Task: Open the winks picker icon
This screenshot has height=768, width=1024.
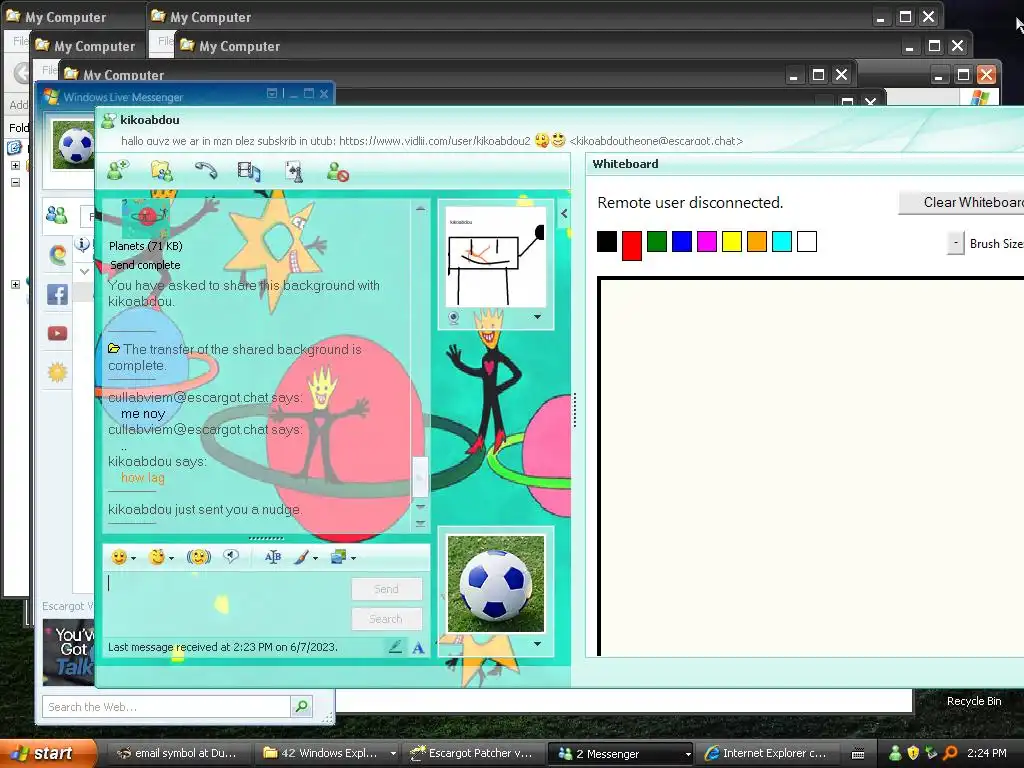Action: 157,557
